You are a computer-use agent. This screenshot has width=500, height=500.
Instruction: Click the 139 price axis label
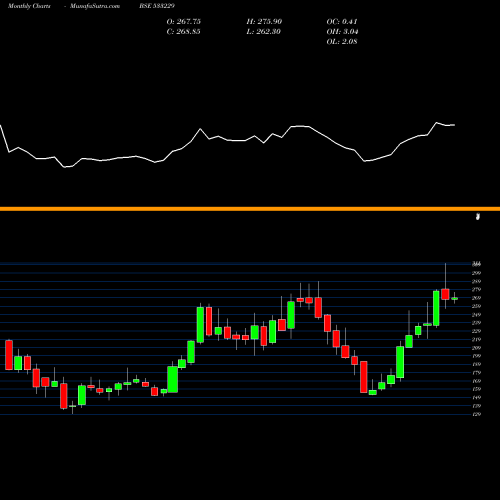click(x=477, y=406)
